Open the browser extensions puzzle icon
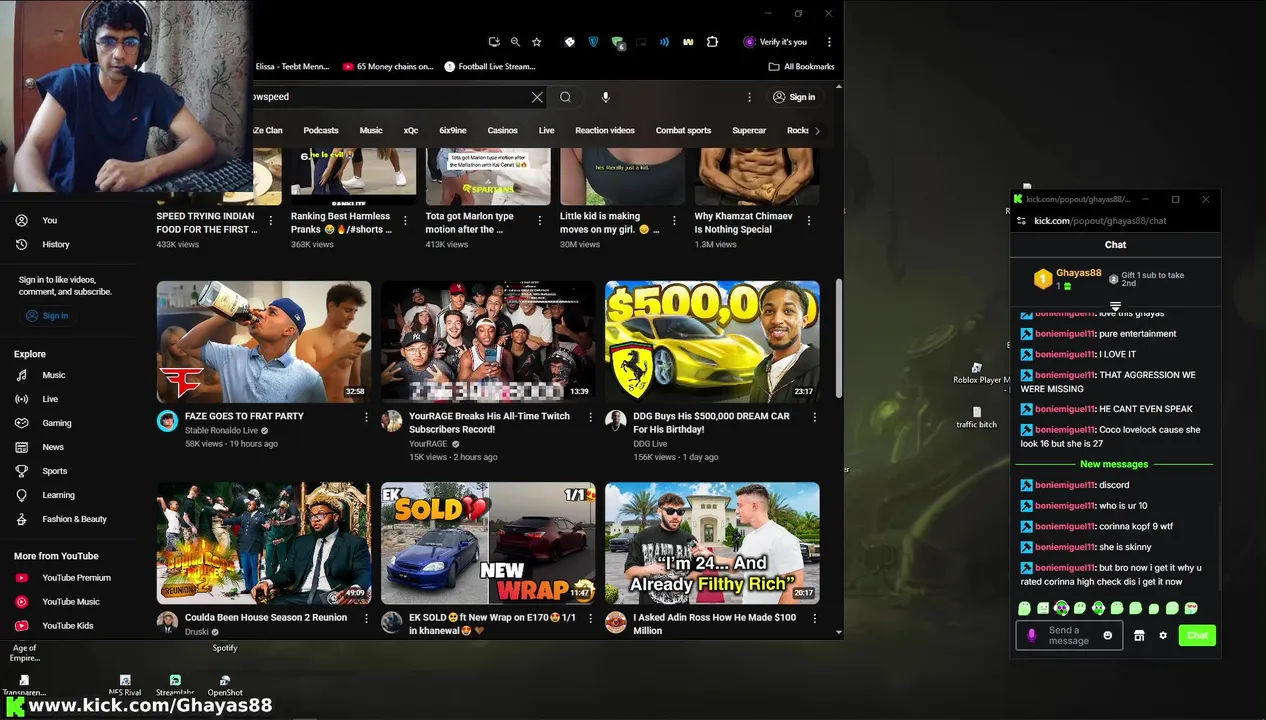1266x720 pixels. (712, 42)
